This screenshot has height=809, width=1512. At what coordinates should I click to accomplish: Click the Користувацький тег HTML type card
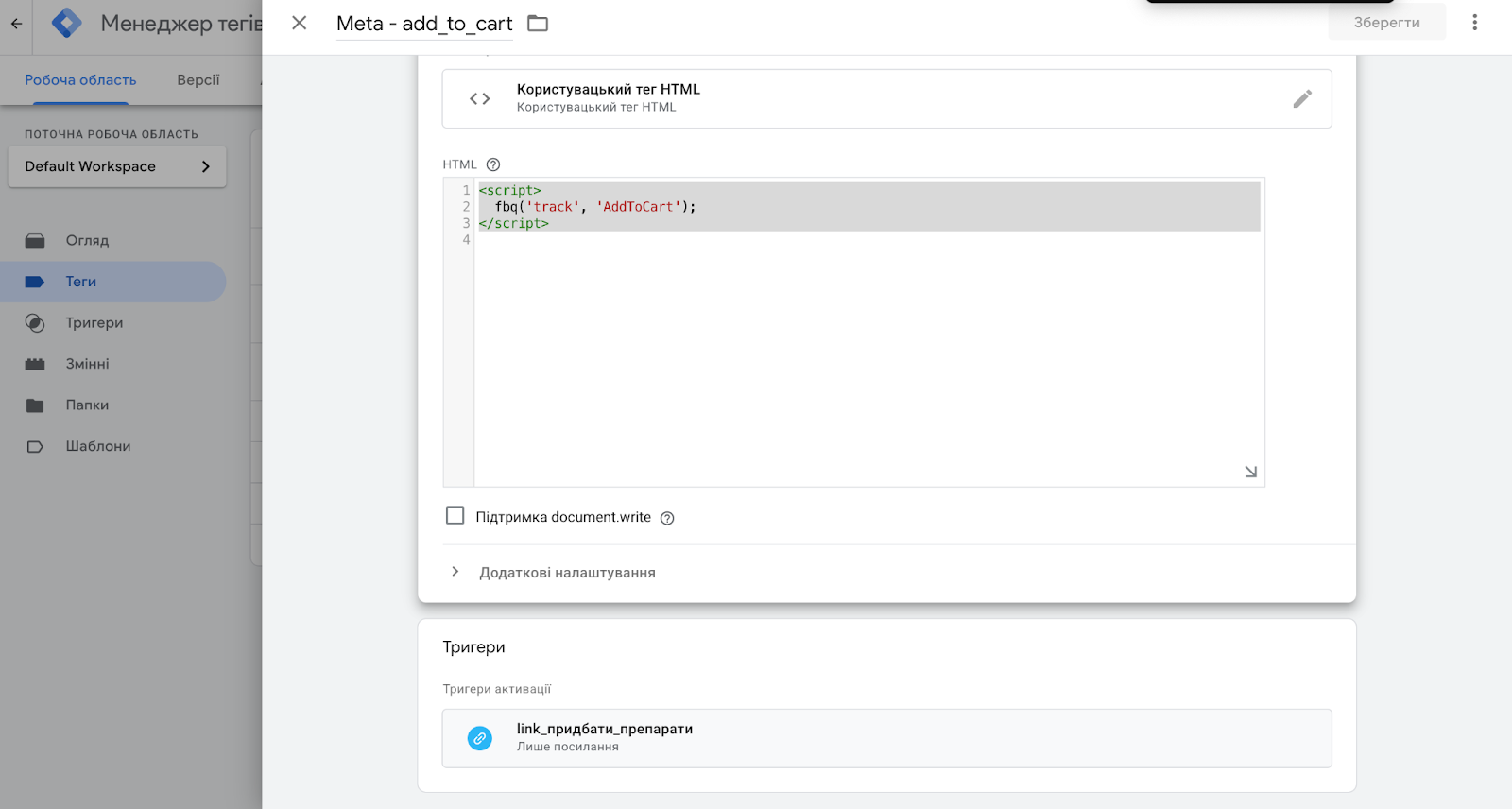[886, 98]
